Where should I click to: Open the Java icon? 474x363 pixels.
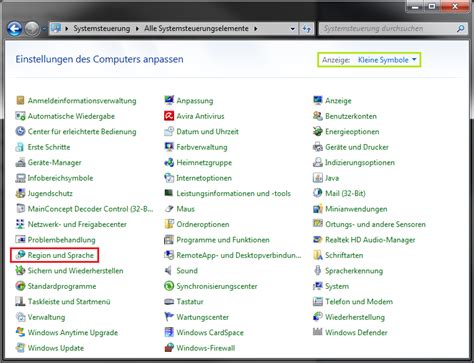[x=318, y=178]
